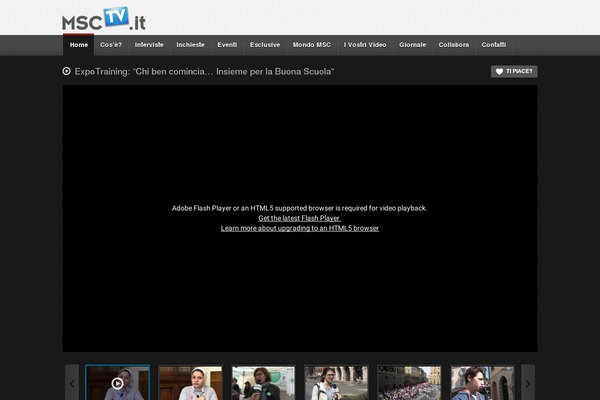Open the Contatti menu item
The height and width of the screenshot is (400, 600).
click(x=494, y=45)
